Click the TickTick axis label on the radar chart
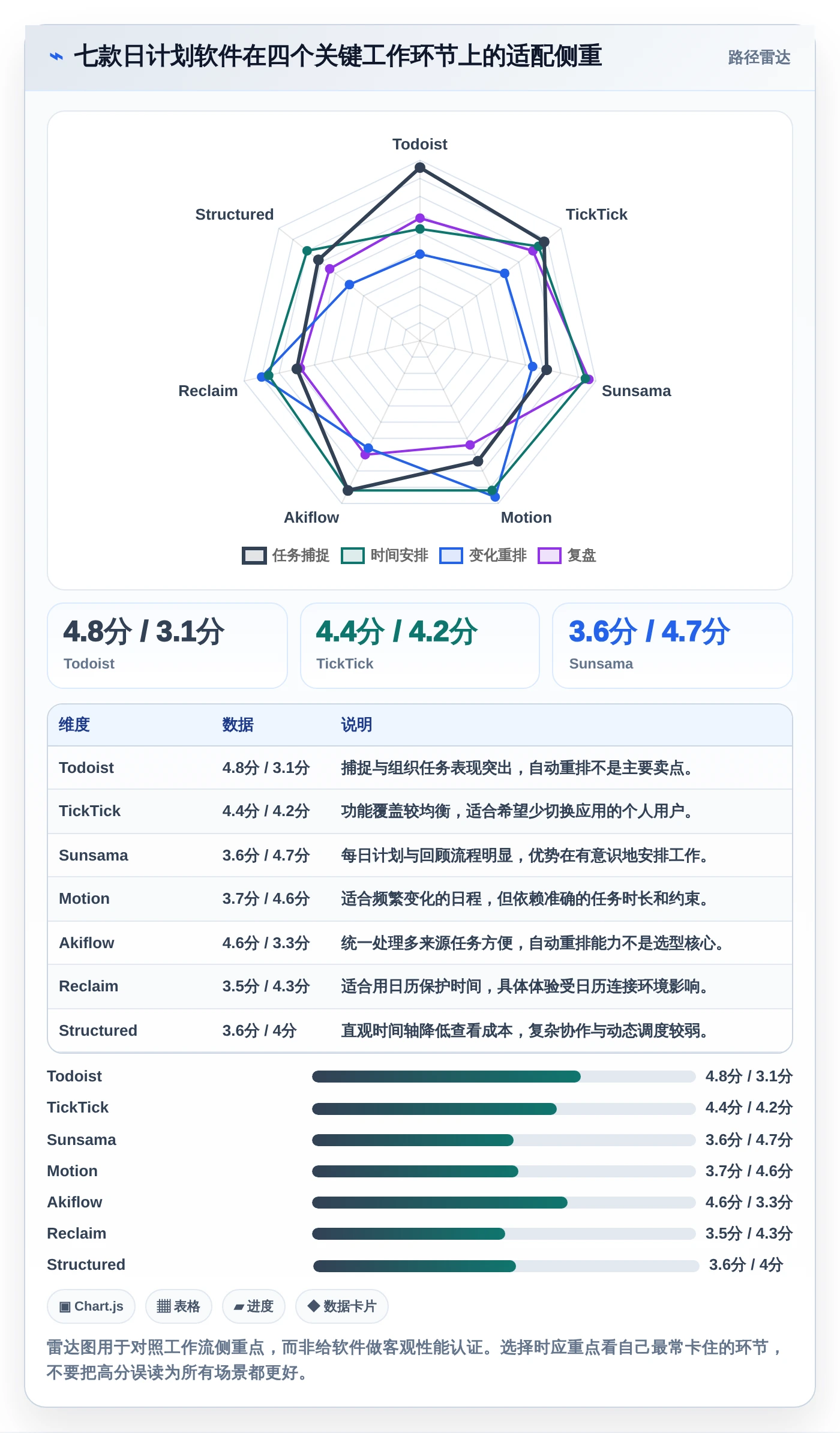This screenshot has height=1433, width=840. 596,215
